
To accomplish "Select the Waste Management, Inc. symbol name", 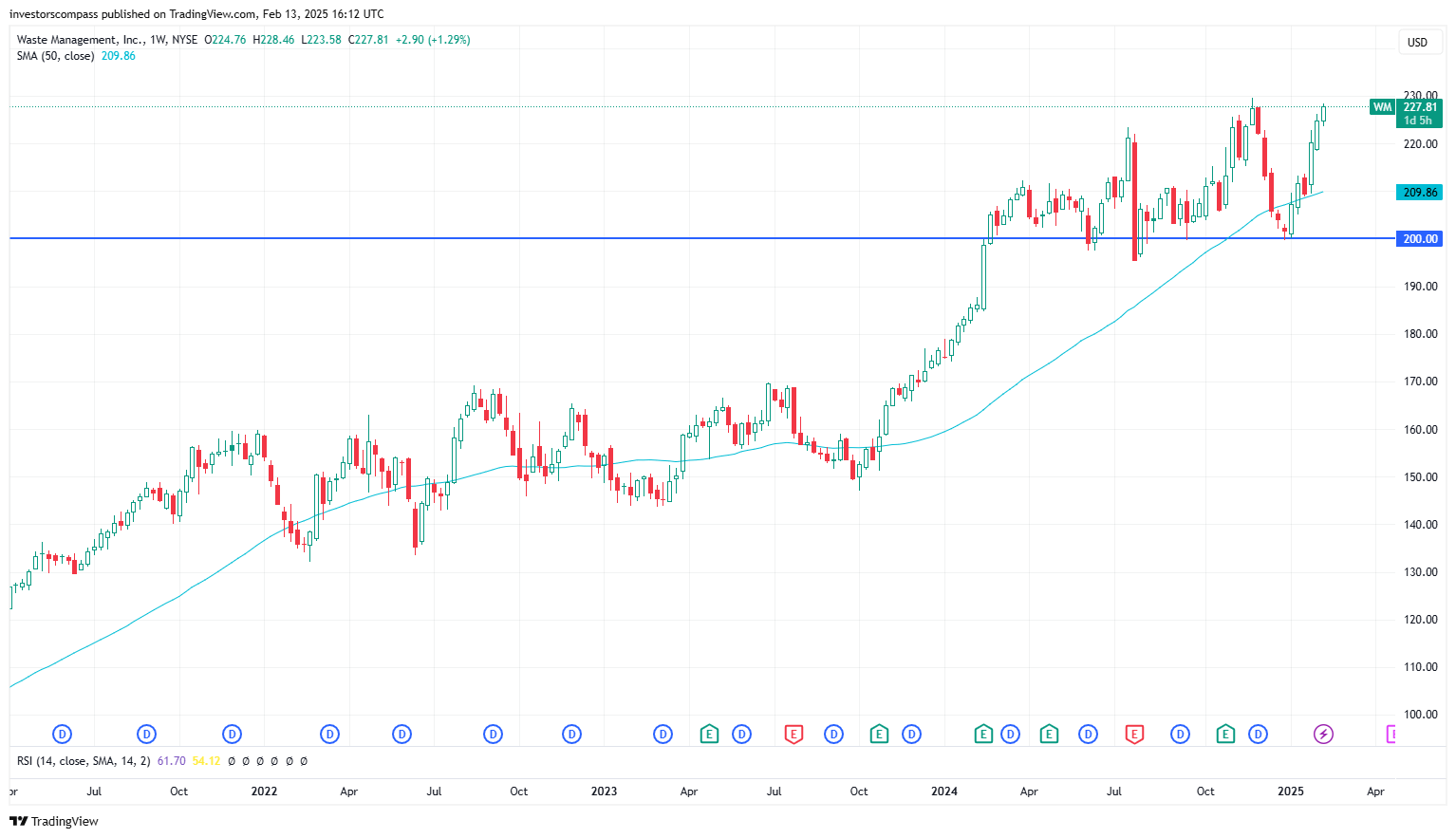I will (x=83, y=39).
